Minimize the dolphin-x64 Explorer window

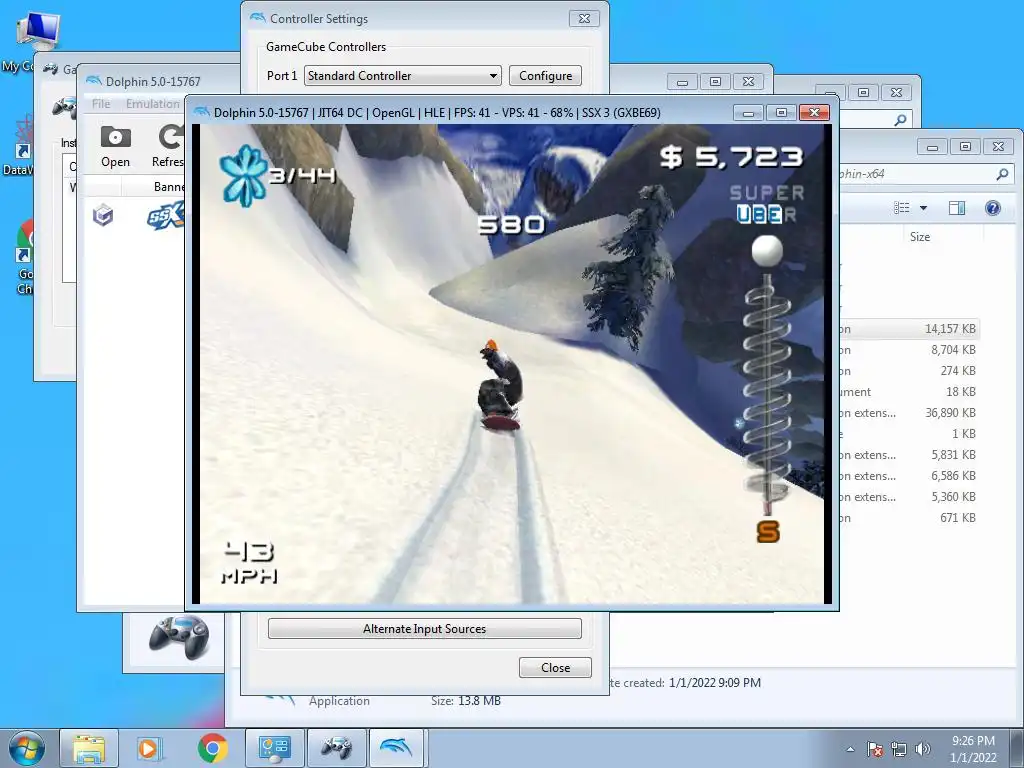pyautogui.click(x=932, y=147)
